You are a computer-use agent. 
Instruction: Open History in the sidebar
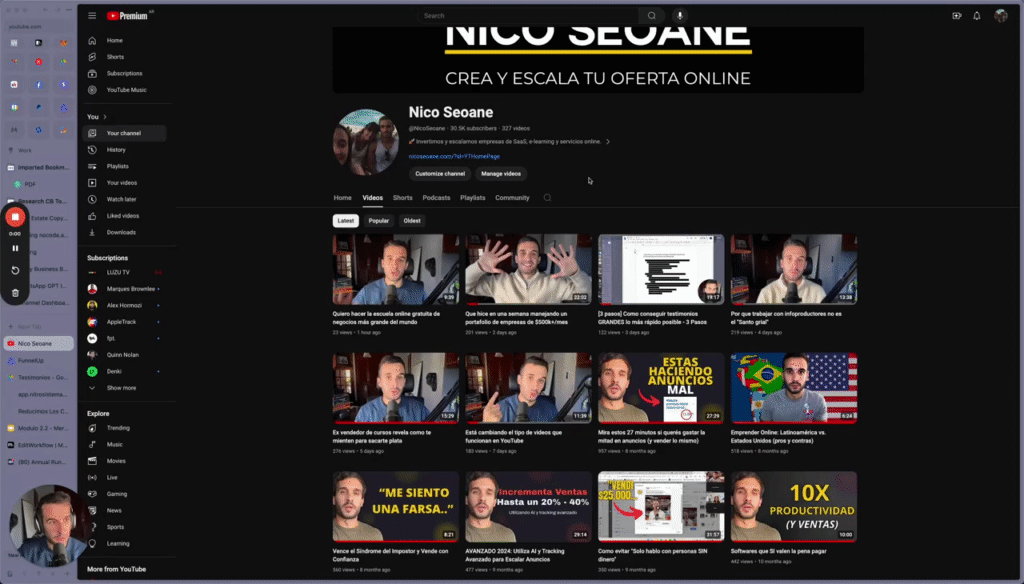[125, 150]
